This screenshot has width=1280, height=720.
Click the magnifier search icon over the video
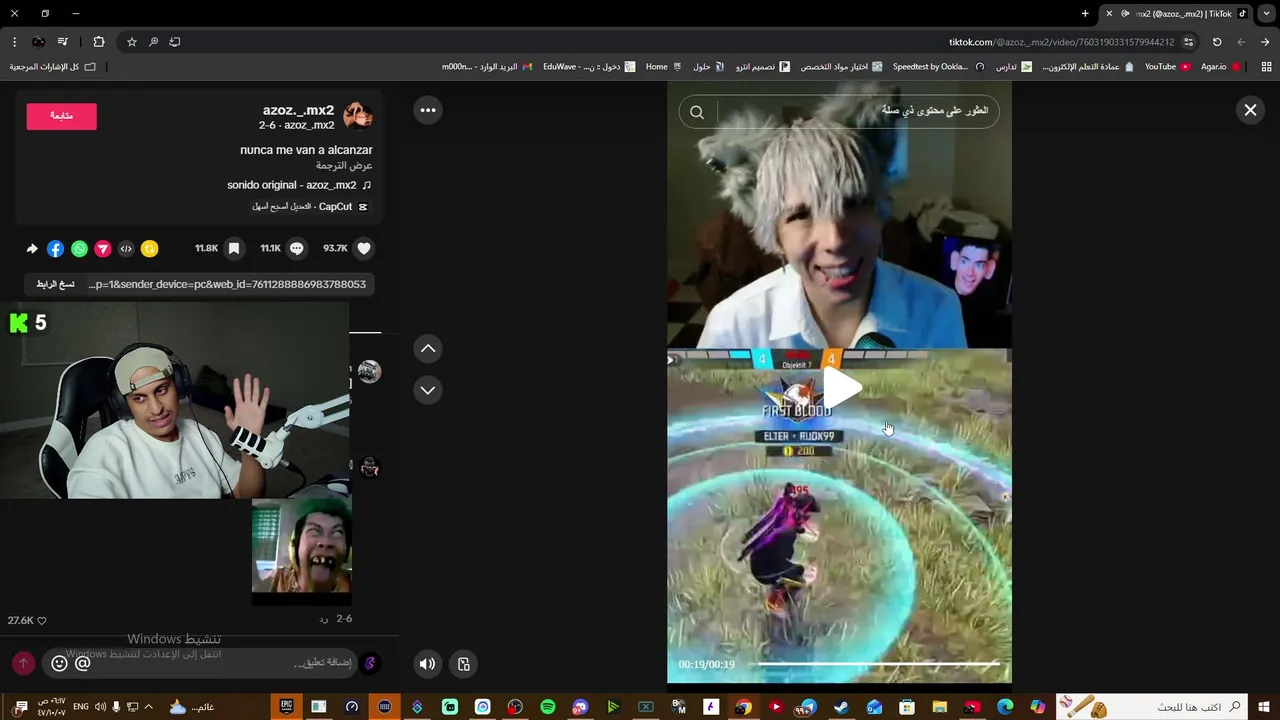click(697, 112)
